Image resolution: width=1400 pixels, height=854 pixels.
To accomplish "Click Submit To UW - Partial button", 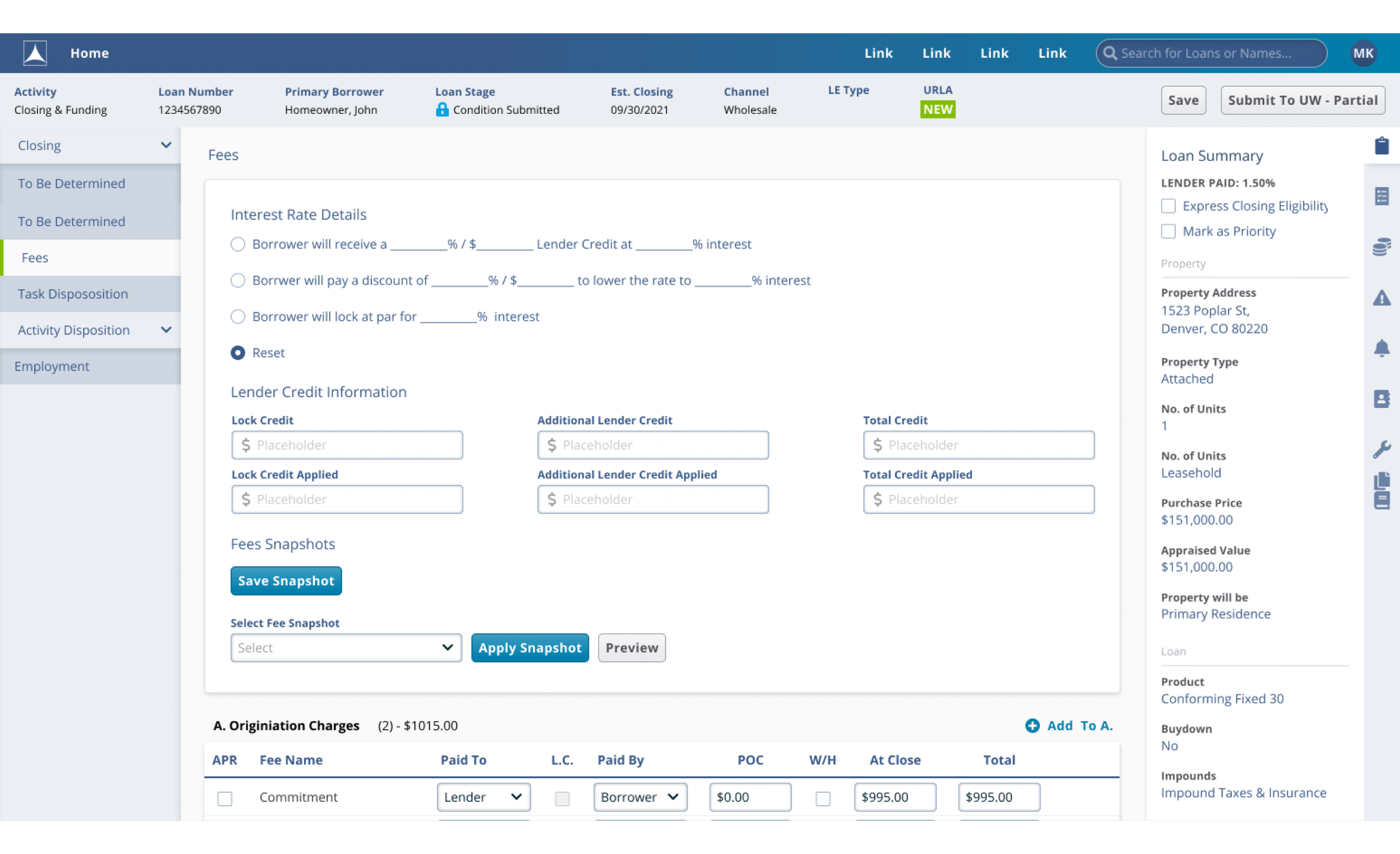I will click(1302, 100).
